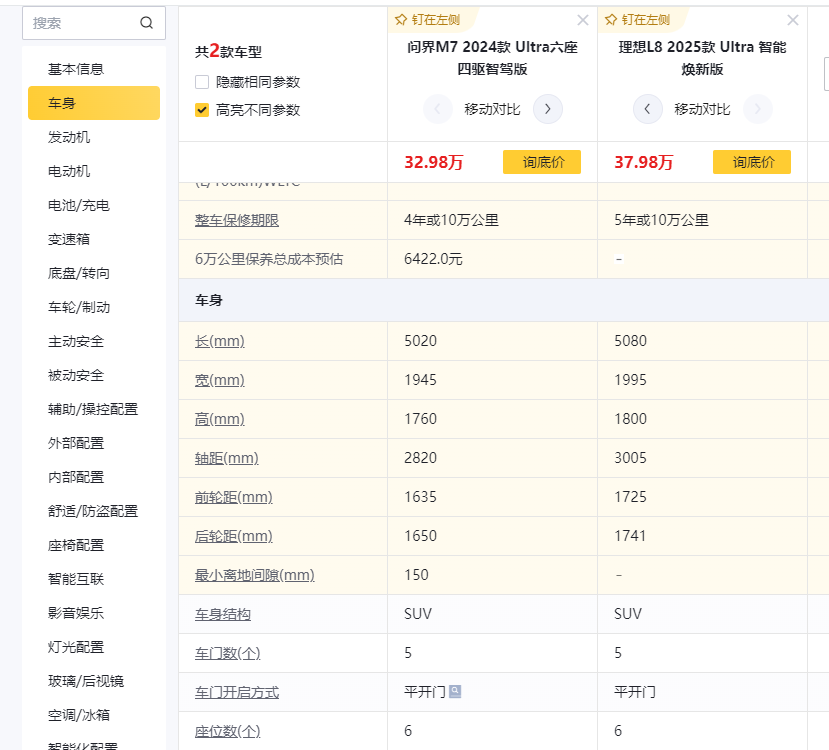829x750 pixels.
Task: Select 智能互联 in sidebar
Action: [x=76, y=579]
